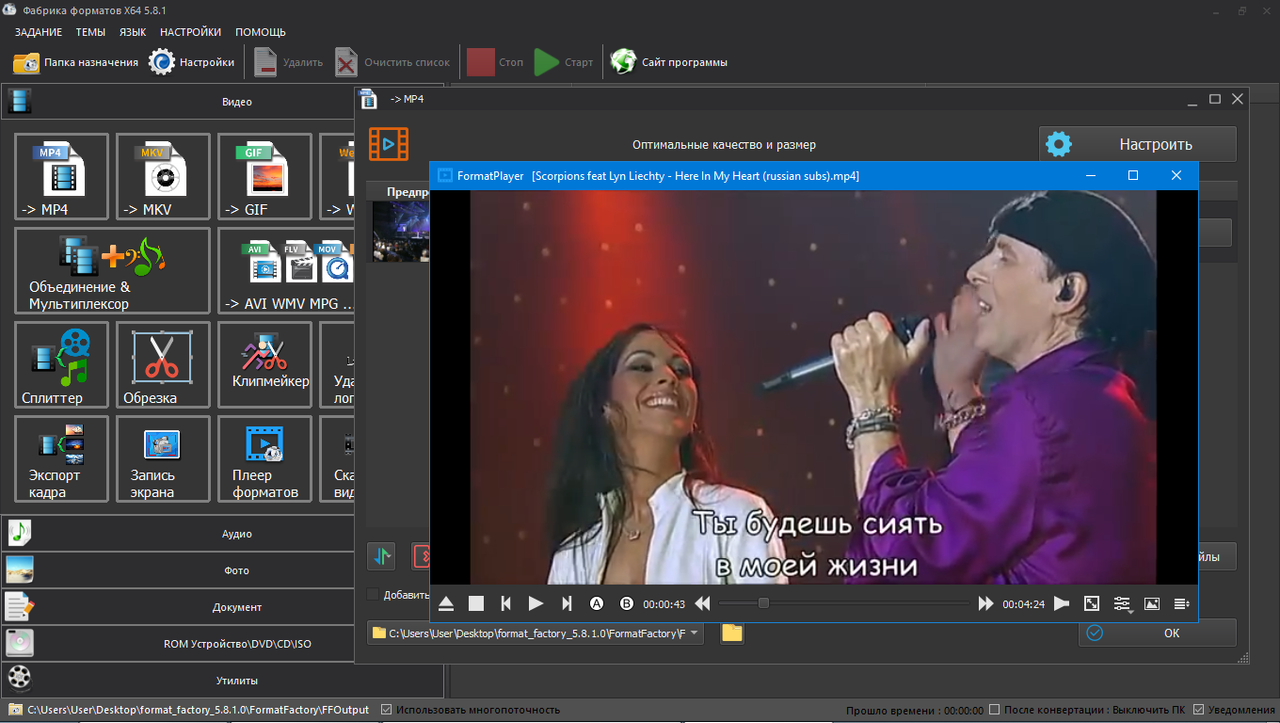Select the -> MKV conversion tile
This screenshot has height=723, width=1280.
[163, 176]
